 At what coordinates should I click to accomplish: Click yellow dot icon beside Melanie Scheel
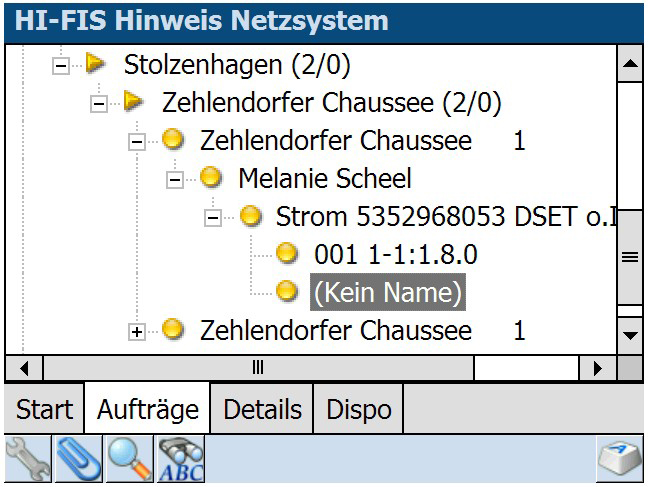click(x=210, y=178)
